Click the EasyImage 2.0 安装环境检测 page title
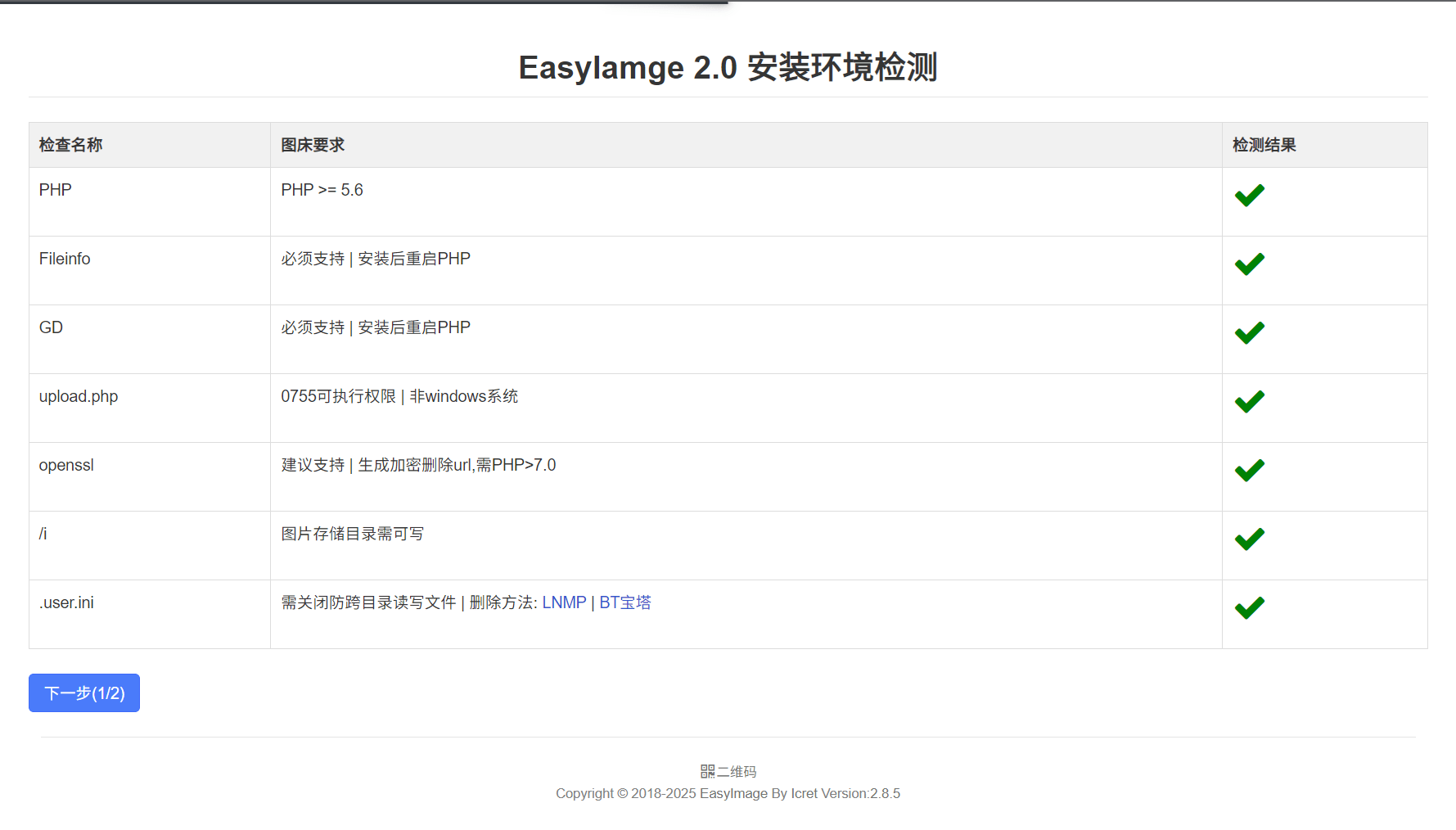This screenshot has height=830, width=1456. click(728, 67)
